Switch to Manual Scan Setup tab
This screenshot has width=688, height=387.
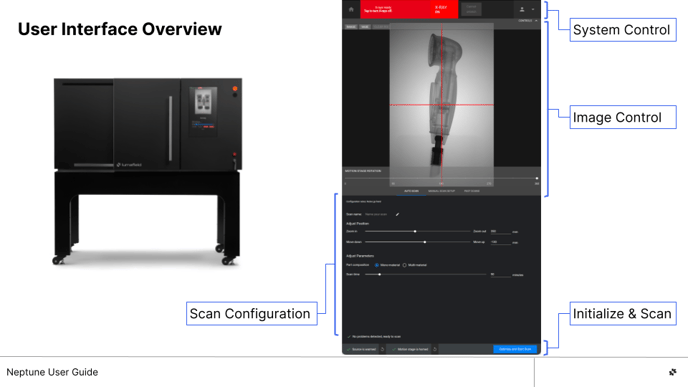coord(441,191)
